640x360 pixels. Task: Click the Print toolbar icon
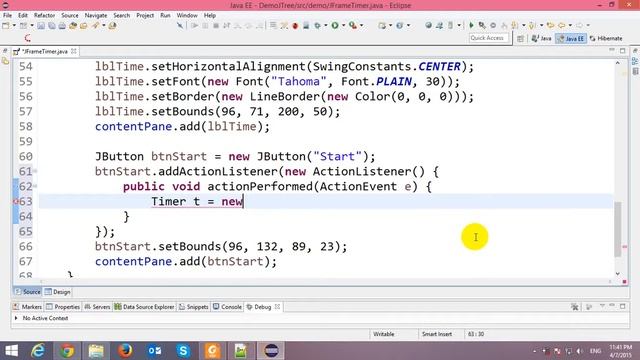pyautogui.click(x=62, y=25)
